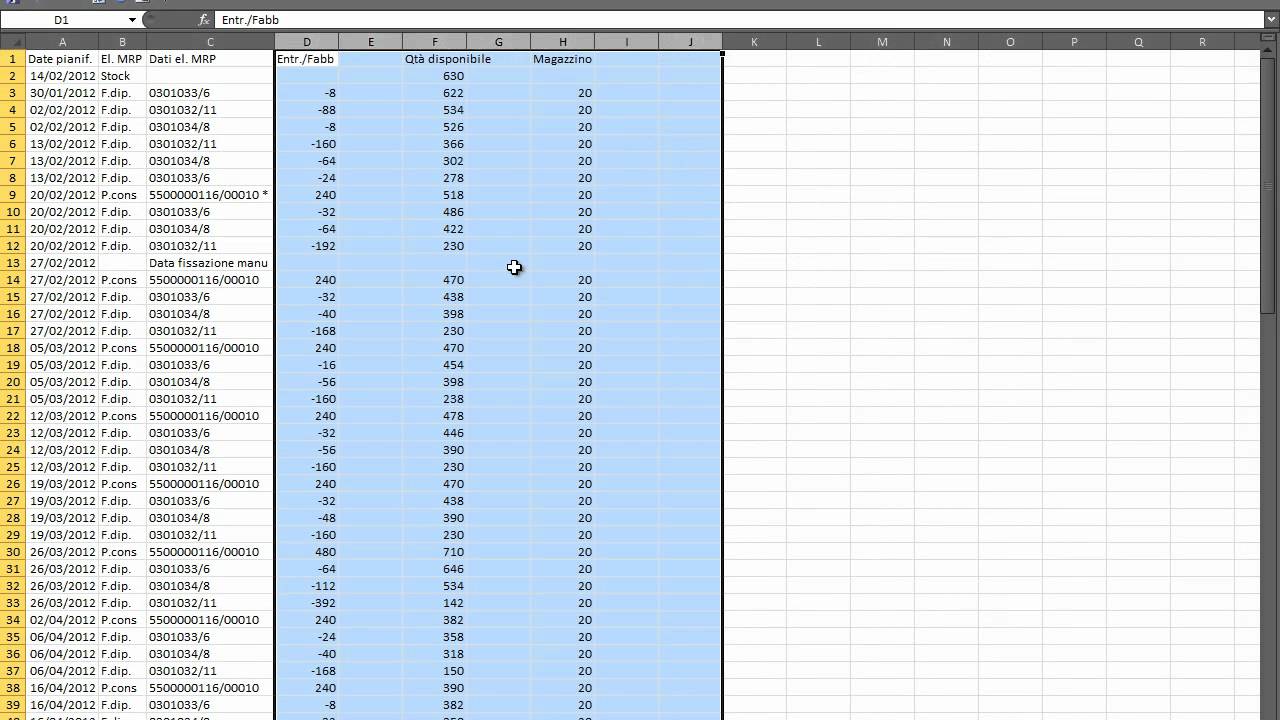Click the cell with value 518
The image size is (1280, 720).
pyautogui.click(x=435, y=195)
